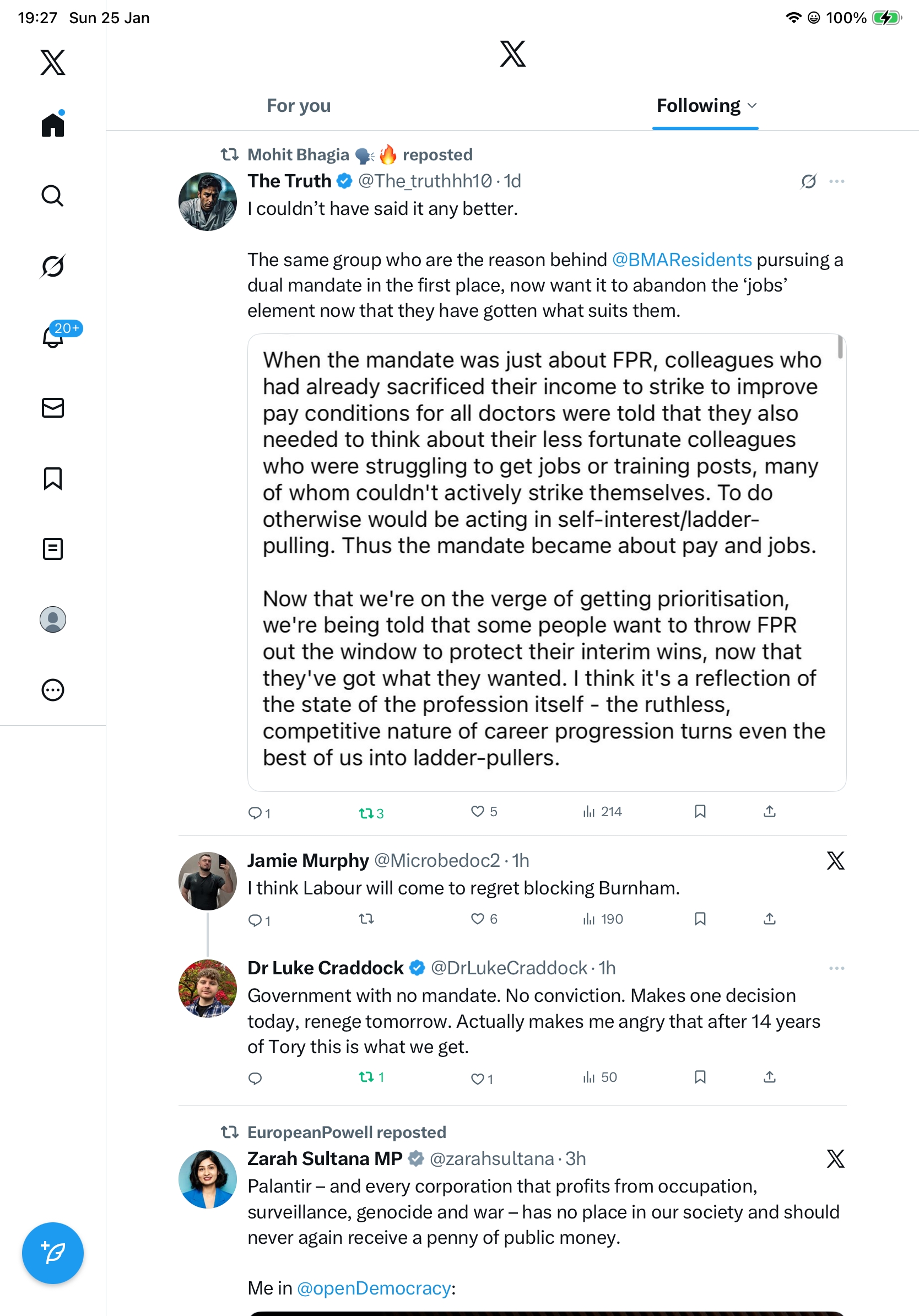Undo repost on Dr Luke Craddock's post

367,1077
